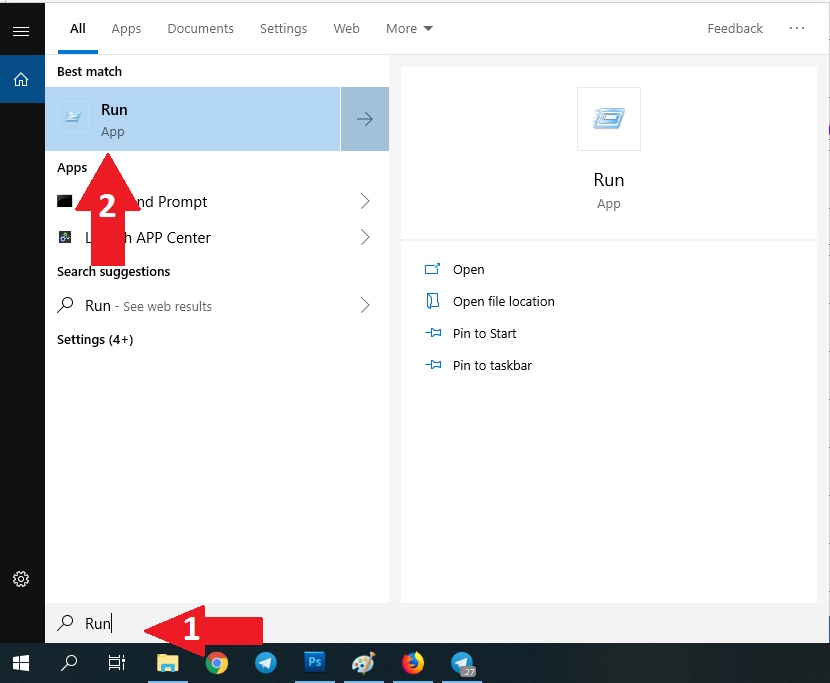
Task: Switch to the Apps tab
Action: (126, 29)
